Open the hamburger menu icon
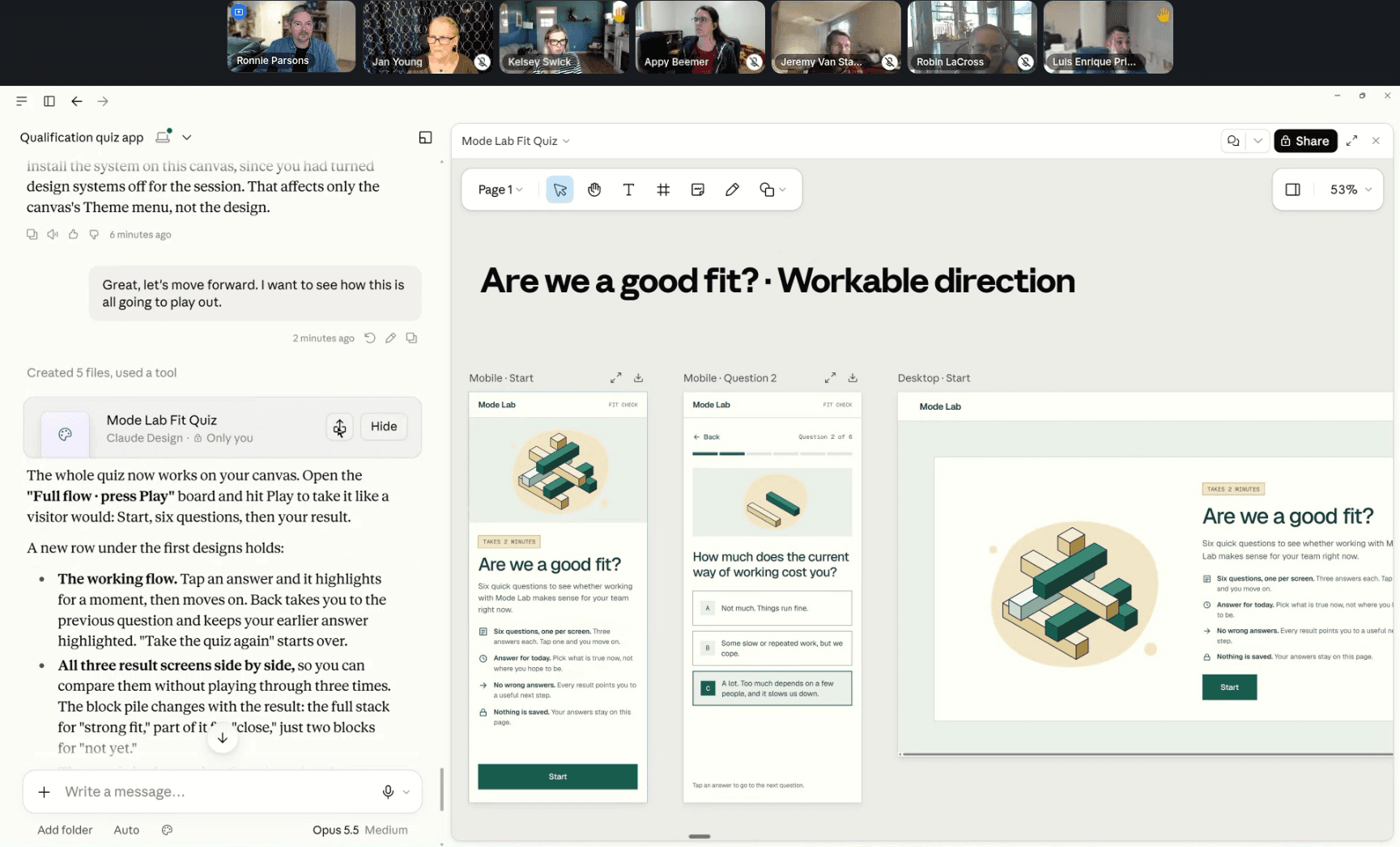 pyautogui.click(x=22, y=101)
